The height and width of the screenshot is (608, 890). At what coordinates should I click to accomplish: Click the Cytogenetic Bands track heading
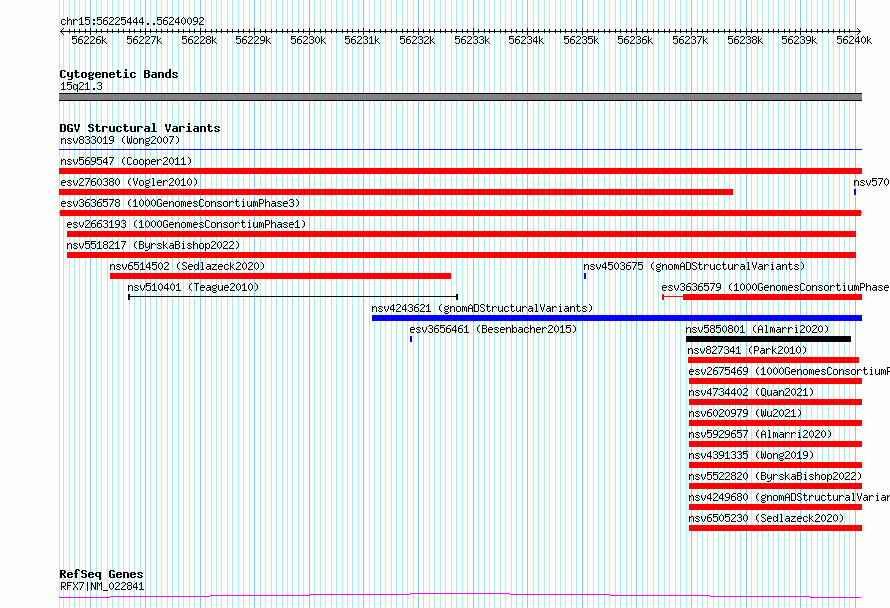(x=119, y=74)
